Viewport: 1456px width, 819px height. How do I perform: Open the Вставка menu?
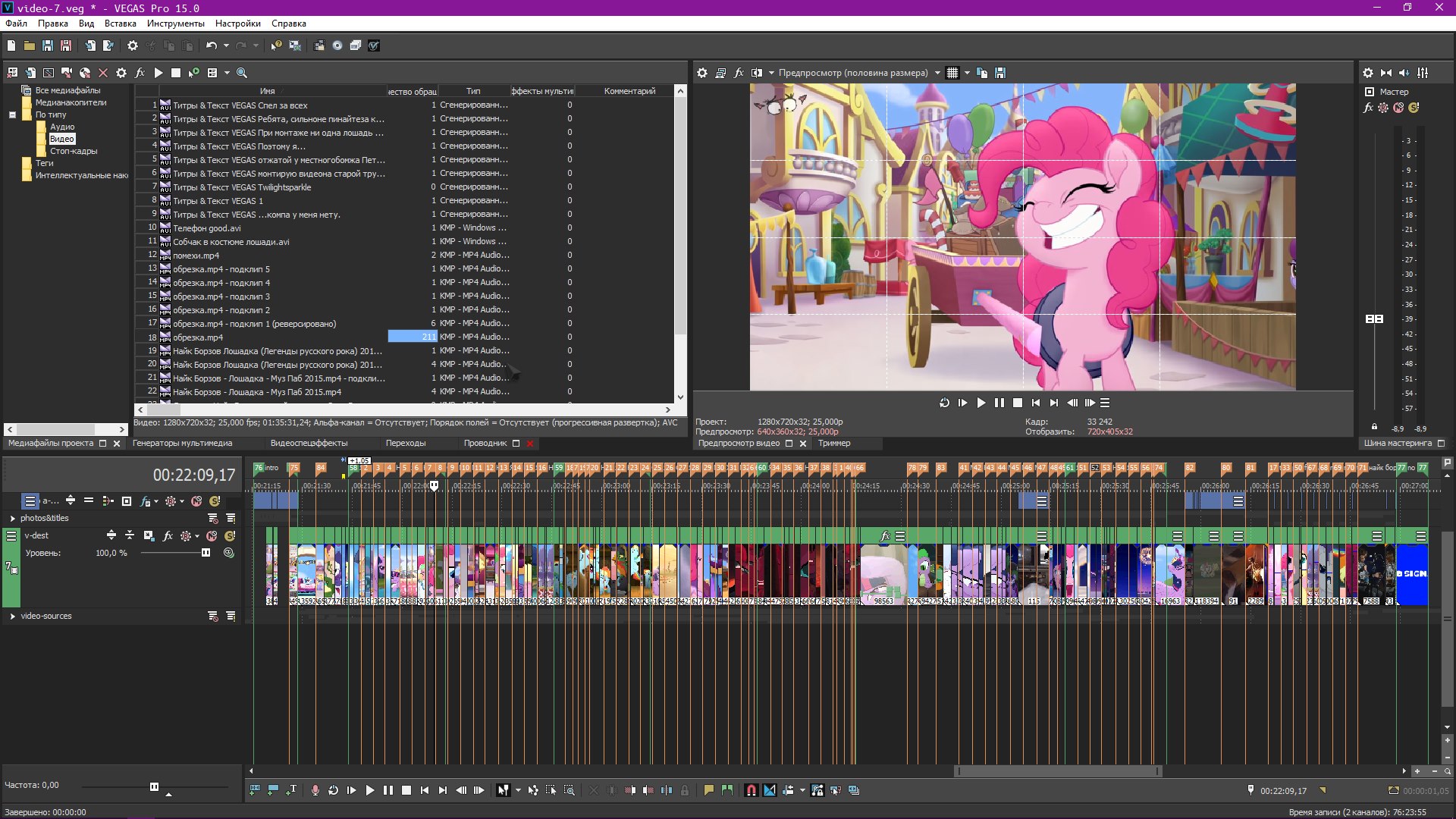[x=121, y=24]
